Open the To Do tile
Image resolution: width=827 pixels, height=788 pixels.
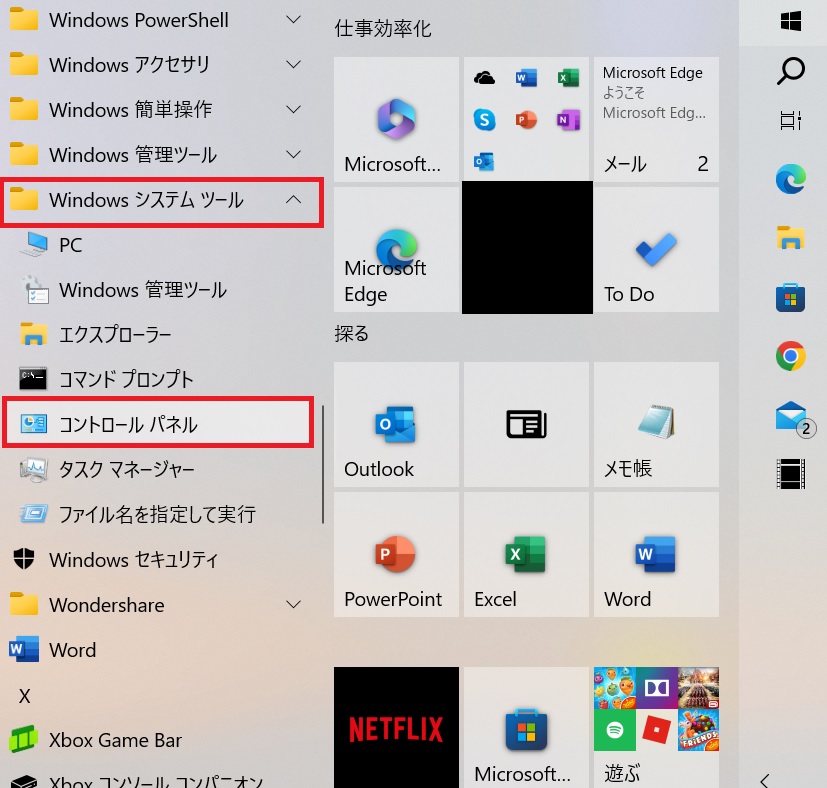[656, 249]
